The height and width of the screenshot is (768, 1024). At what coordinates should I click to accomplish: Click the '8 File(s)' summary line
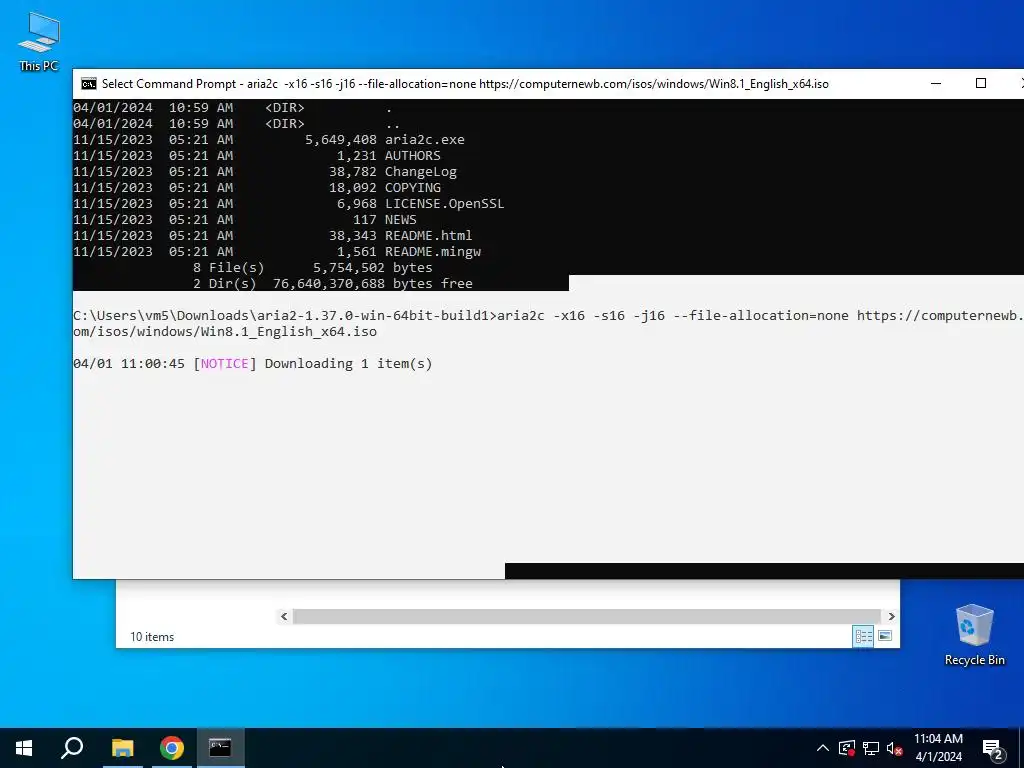tap(312, 268)
